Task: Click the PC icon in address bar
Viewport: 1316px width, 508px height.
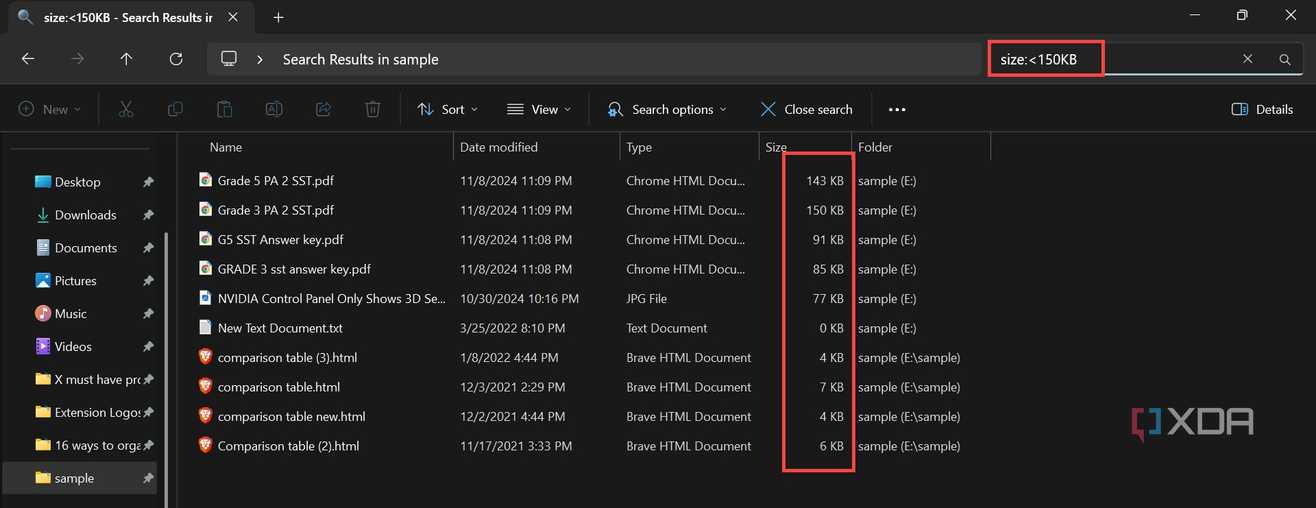Action: [229, 59]
